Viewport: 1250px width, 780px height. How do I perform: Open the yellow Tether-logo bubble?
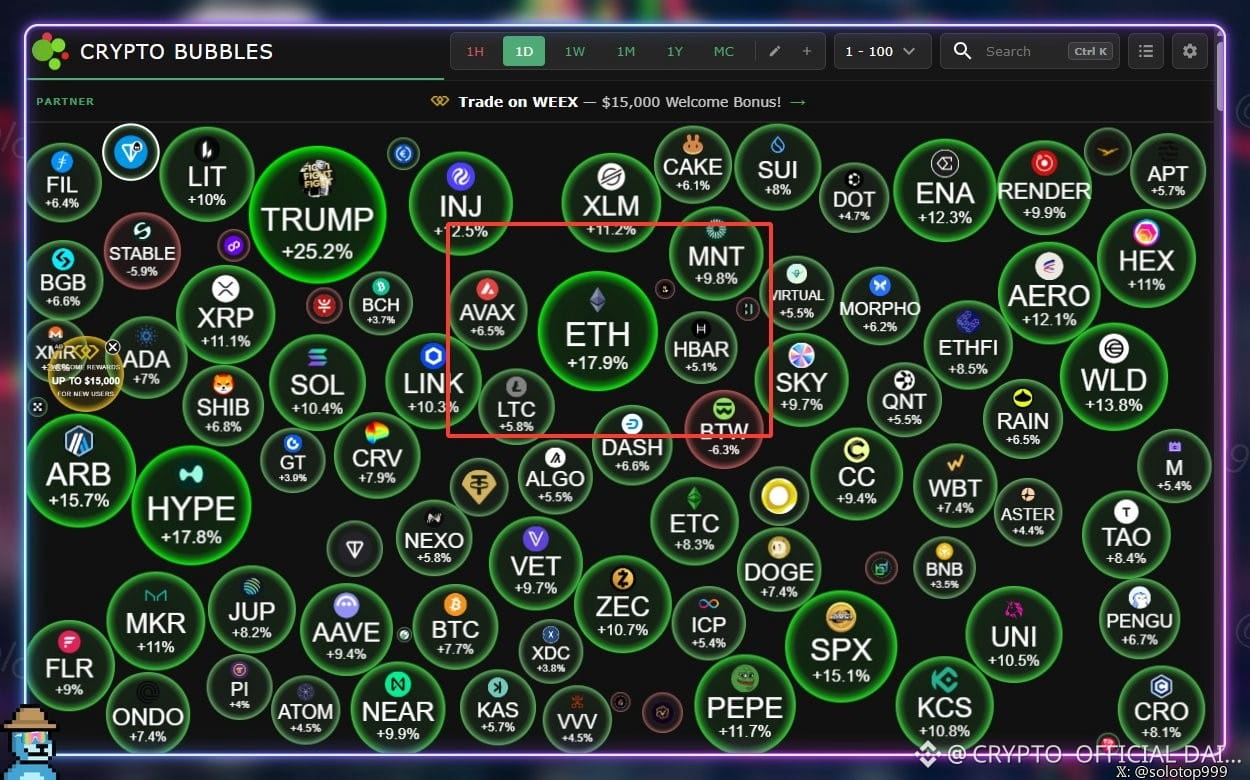(479, 487)
